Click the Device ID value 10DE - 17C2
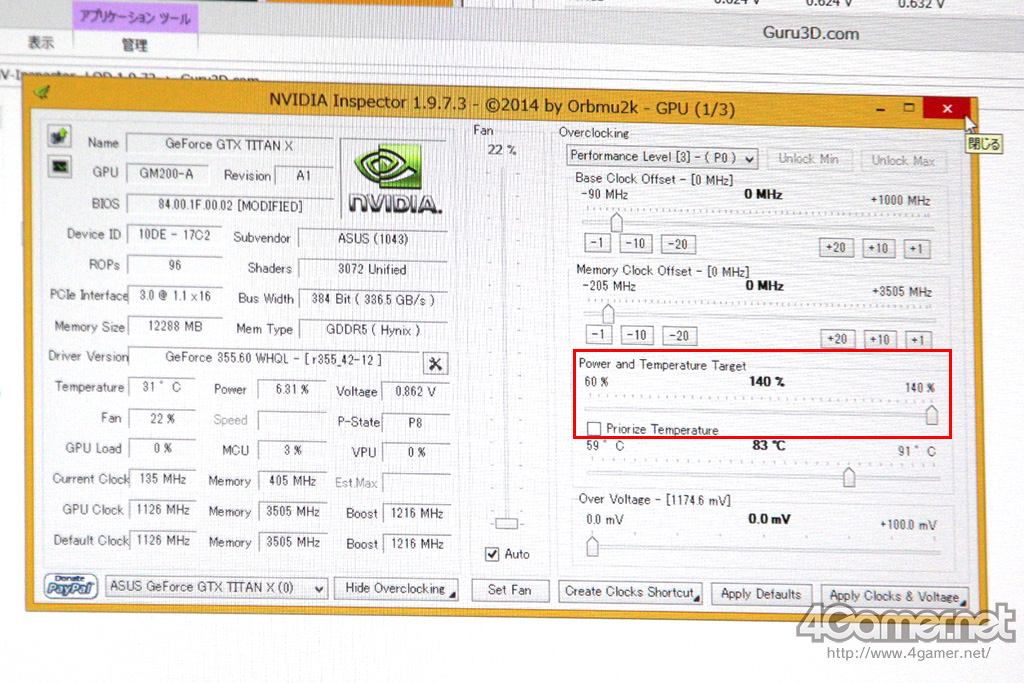Viewport: 1024px width, 683px height. pos(174,235)
